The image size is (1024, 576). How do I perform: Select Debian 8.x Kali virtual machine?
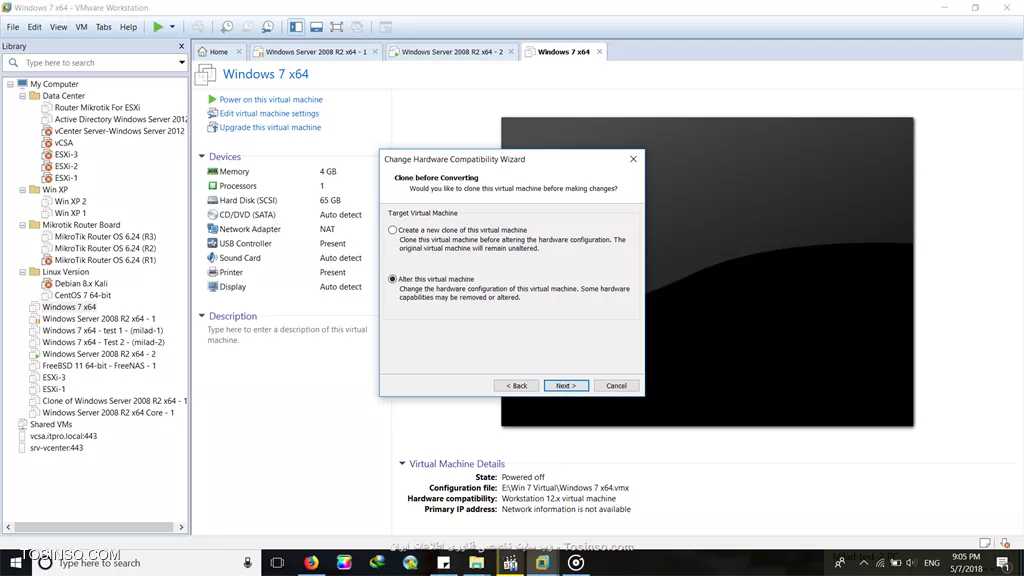click(81, 284)
